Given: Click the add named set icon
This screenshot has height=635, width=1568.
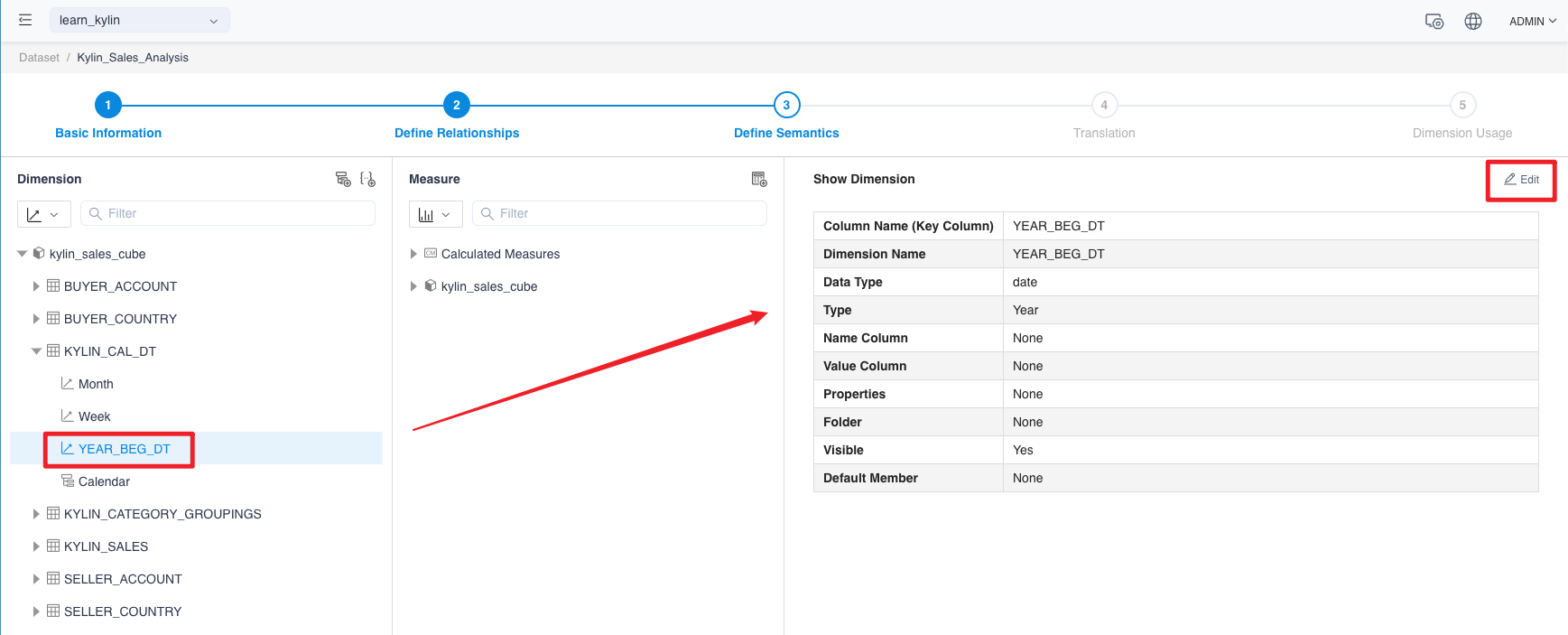Looking at the screenshot, I should [367, 179].
